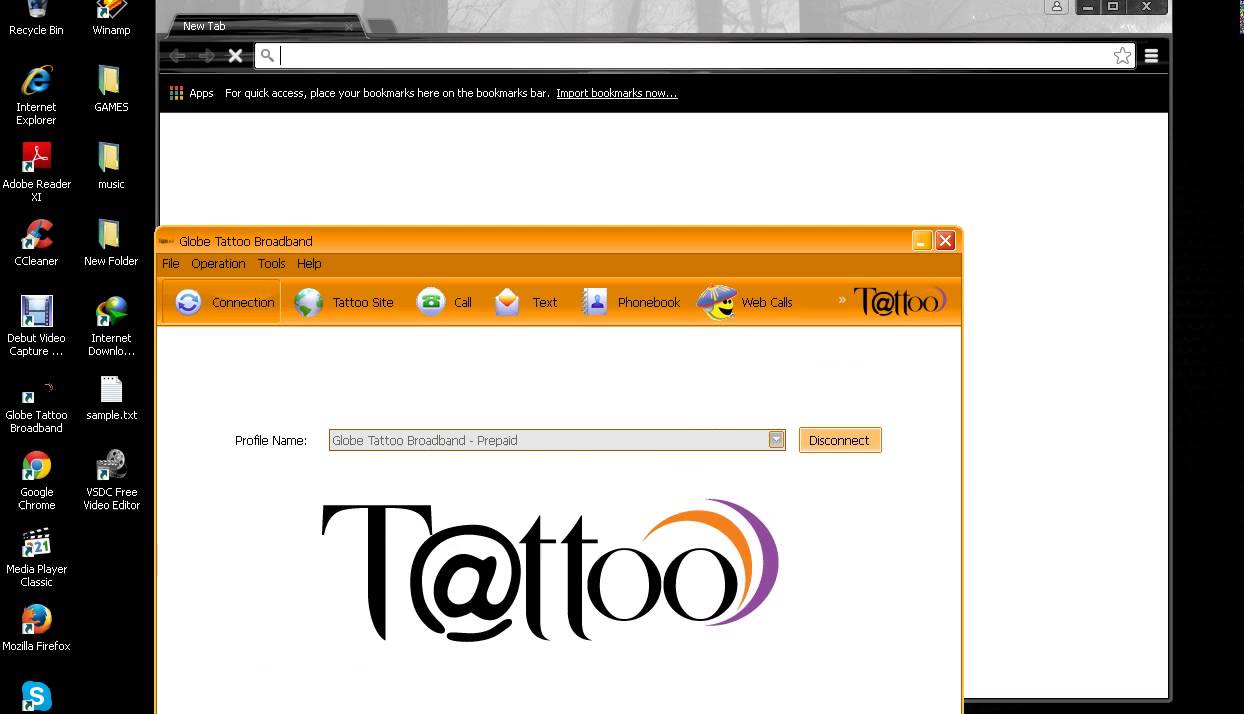Expand the toolbar overflow chevron
Viewport: 1244px width, 714px height.
(x=842, y=299)
